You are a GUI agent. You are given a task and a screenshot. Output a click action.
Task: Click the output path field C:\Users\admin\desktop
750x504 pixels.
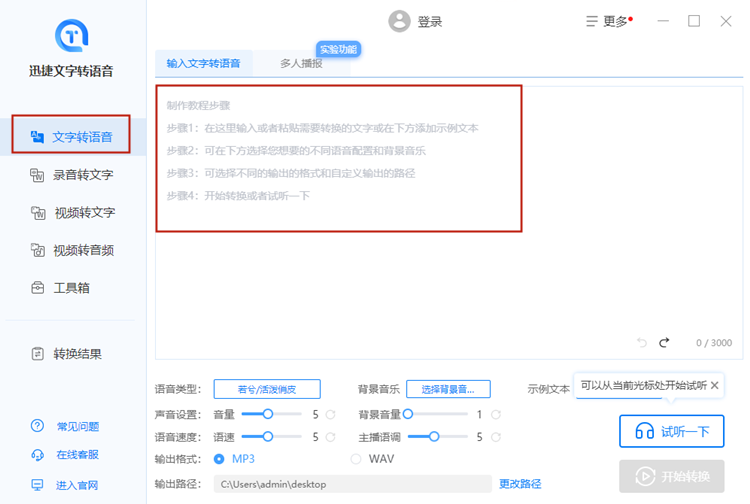pos(353,484)
